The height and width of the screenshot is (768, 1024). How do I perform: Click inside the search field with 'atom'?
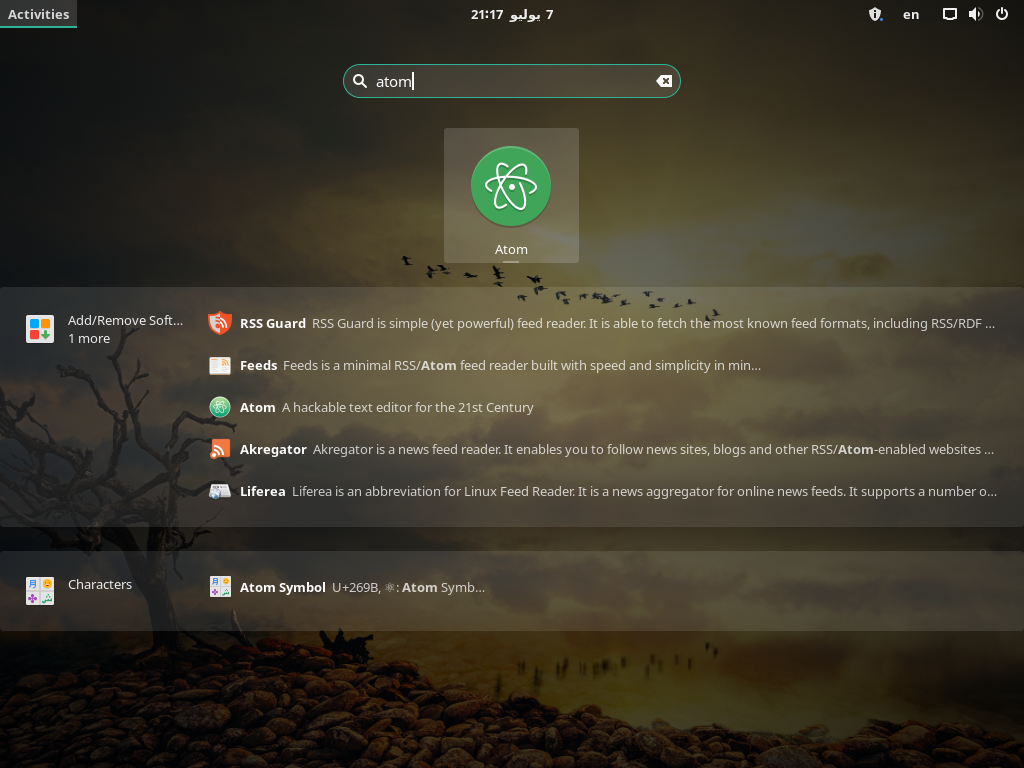[512, 81]
